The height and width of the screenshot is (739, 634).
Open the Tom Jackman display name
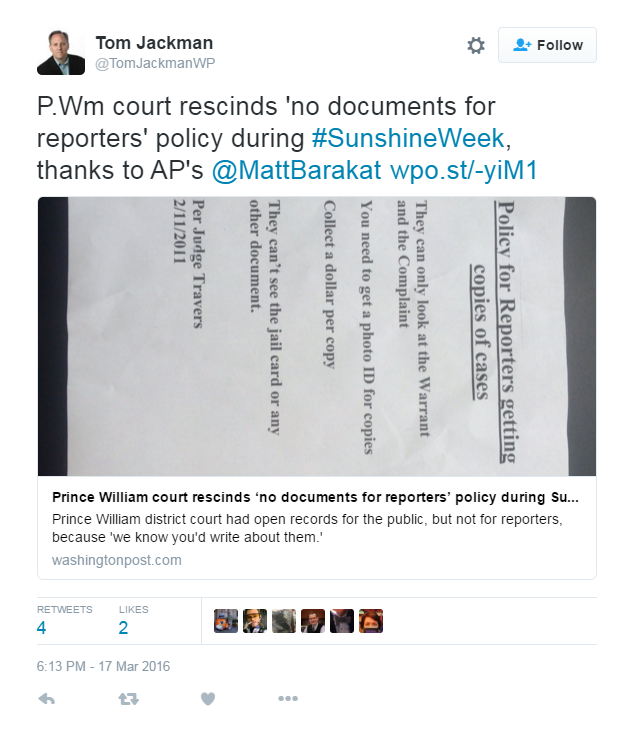coord(154,43)
